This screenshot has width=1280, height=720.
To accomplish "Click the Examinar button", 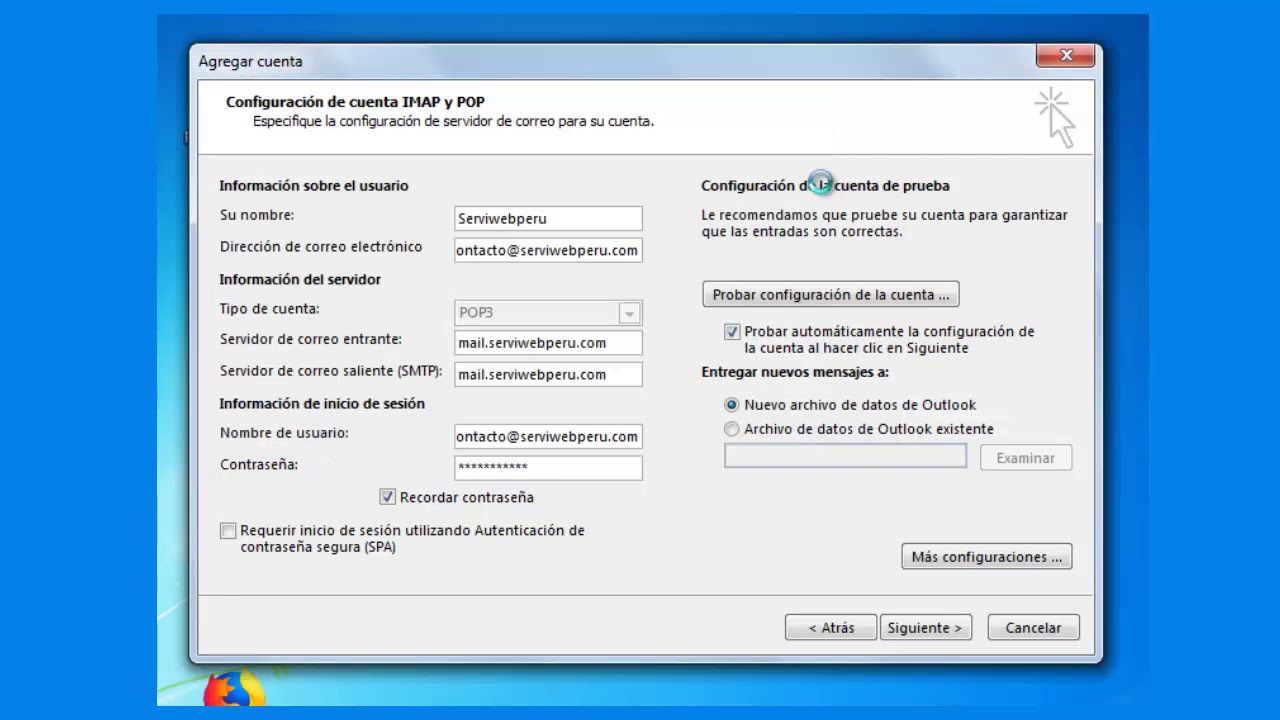I will tap(1025, 458).
